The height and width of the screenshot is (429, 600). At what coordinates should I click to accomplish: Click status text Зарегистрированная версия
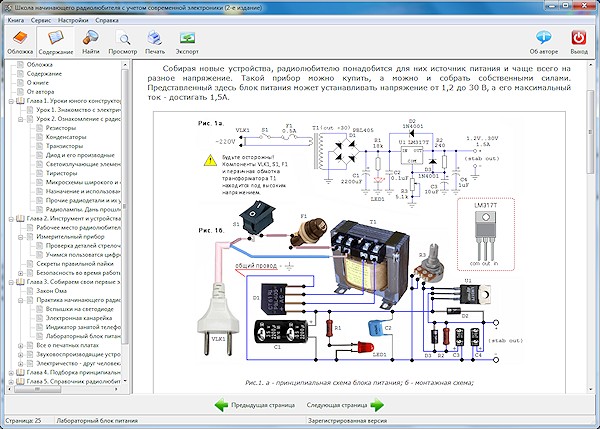click(x=348, y=421)
